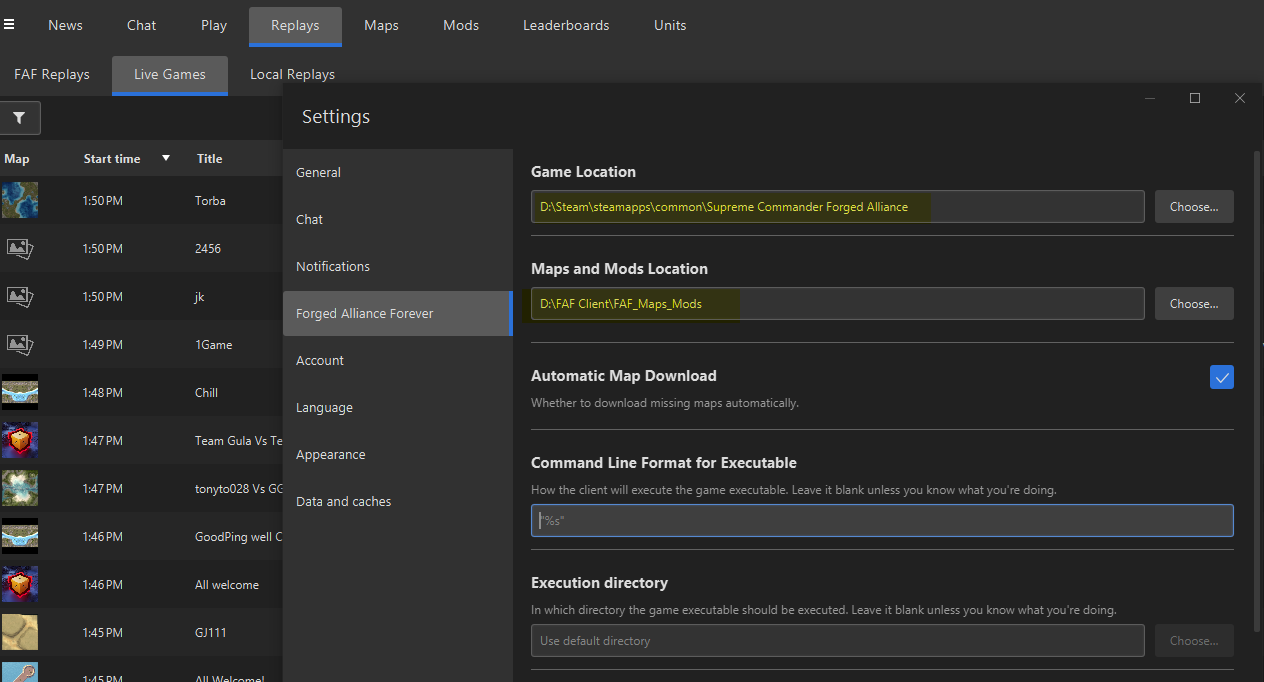Click the Start time column header label

coord(112,159)
